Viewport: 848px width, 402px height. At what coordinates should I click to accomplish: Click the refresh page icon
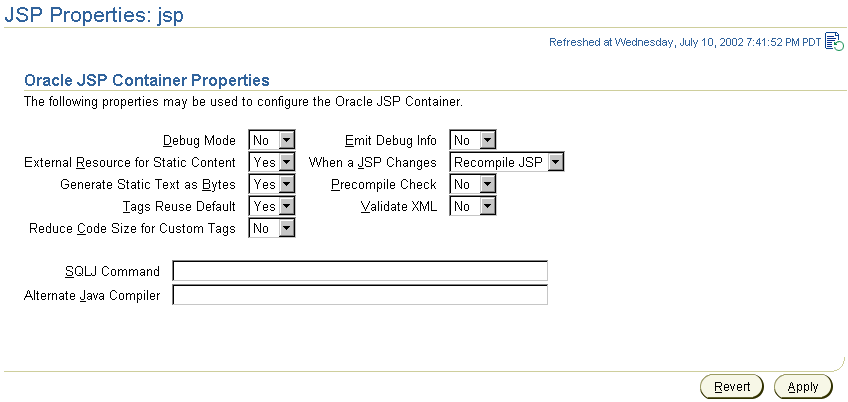click(834, 43)
